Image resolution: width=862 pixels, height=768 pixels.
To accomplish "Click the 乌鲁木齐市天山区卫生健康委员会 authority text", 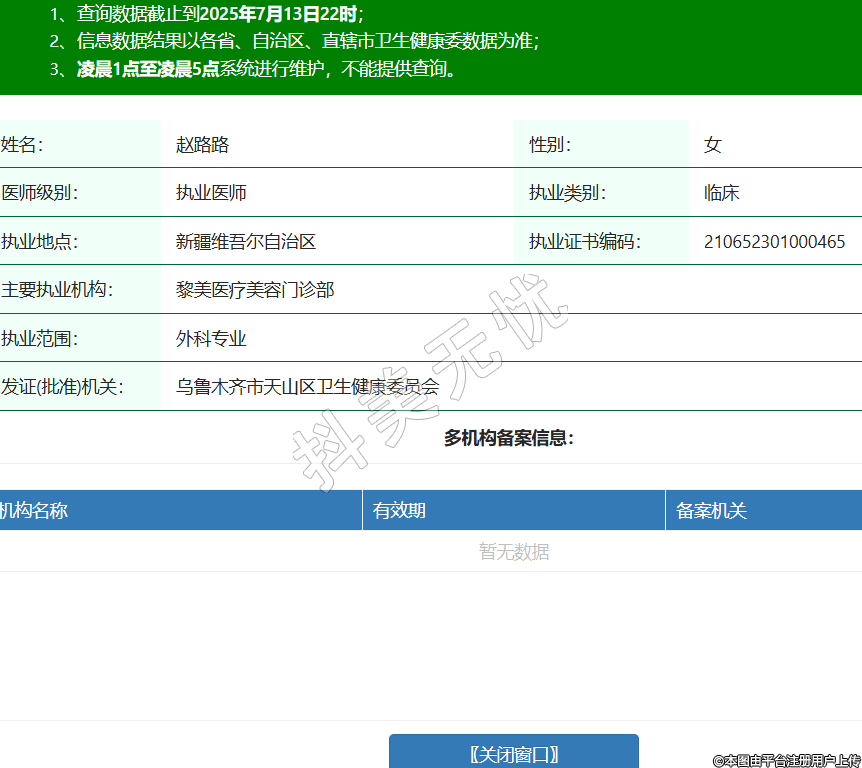I will point(307,387).
